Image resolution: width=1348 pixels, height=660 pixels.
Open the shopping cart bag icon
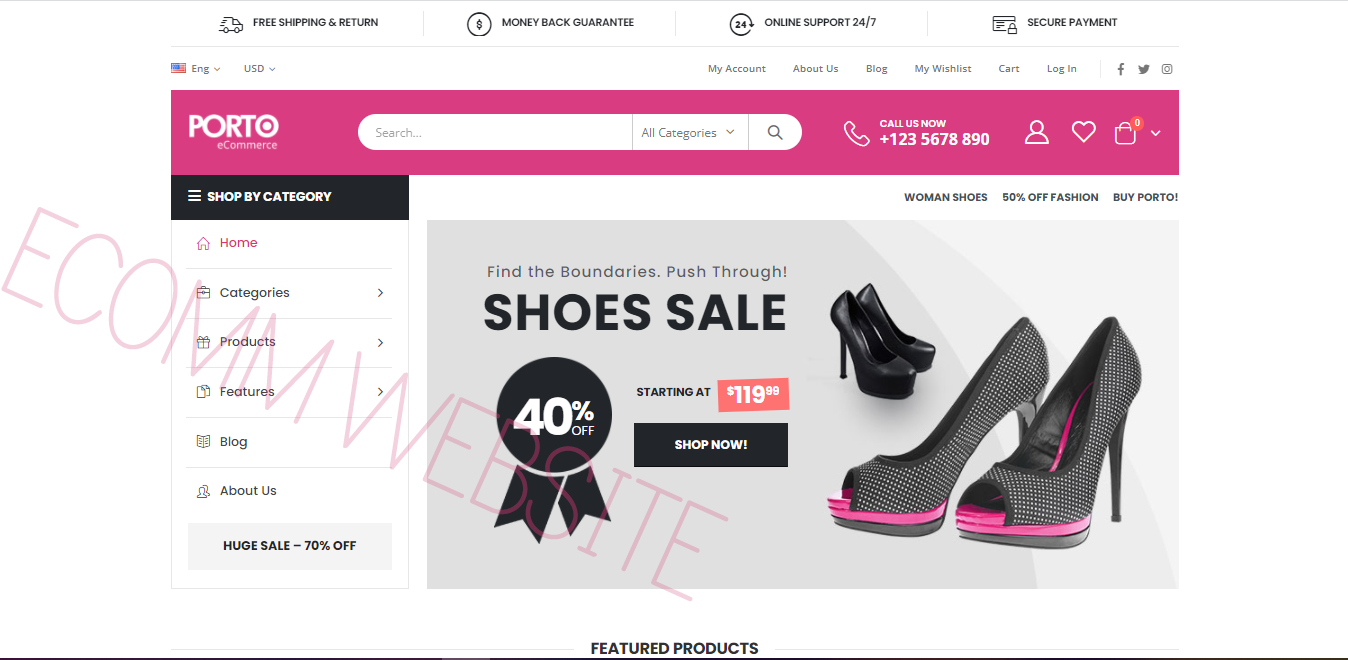click(x=1126, y=132)
